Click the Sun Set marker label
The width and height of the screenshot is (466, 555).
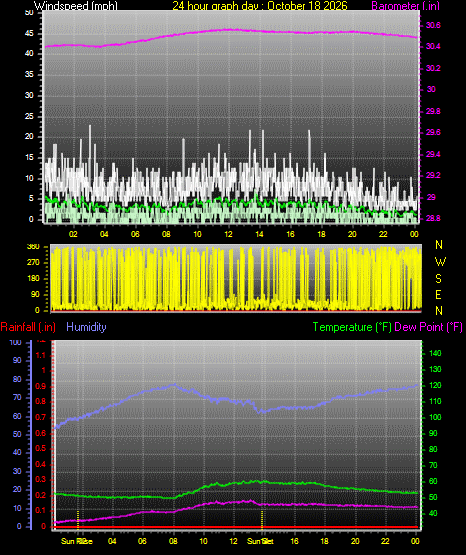[x=260, y=541]
